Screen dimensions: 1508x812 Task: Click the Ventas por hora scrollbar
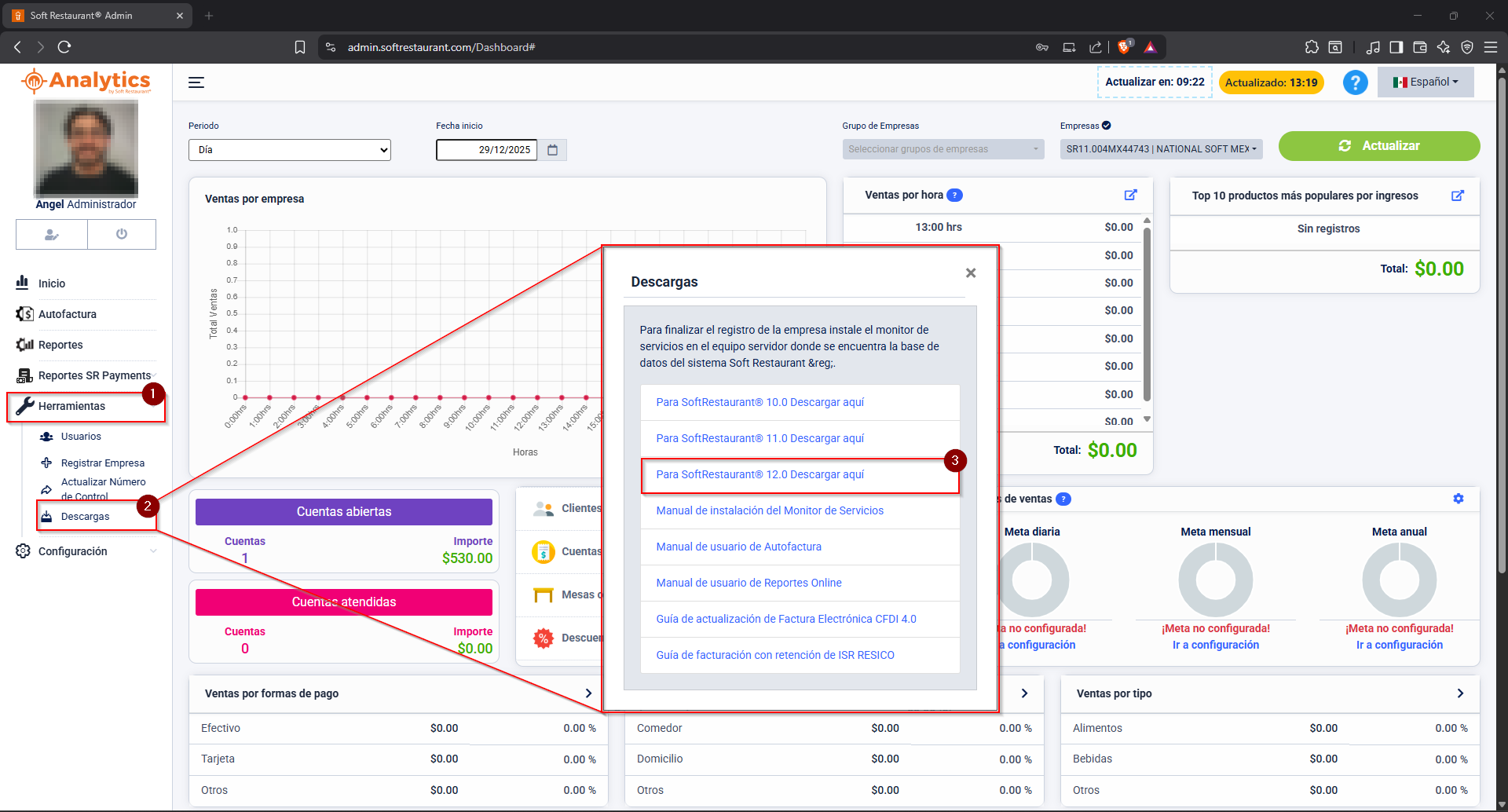[1147, 314]
